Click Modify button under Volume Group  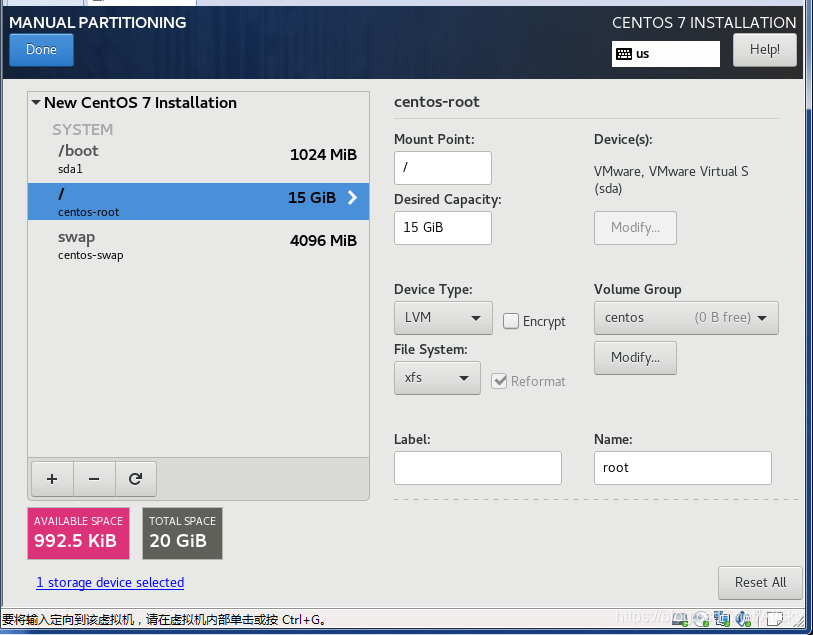pyautogui.click(x=635, y=358)
